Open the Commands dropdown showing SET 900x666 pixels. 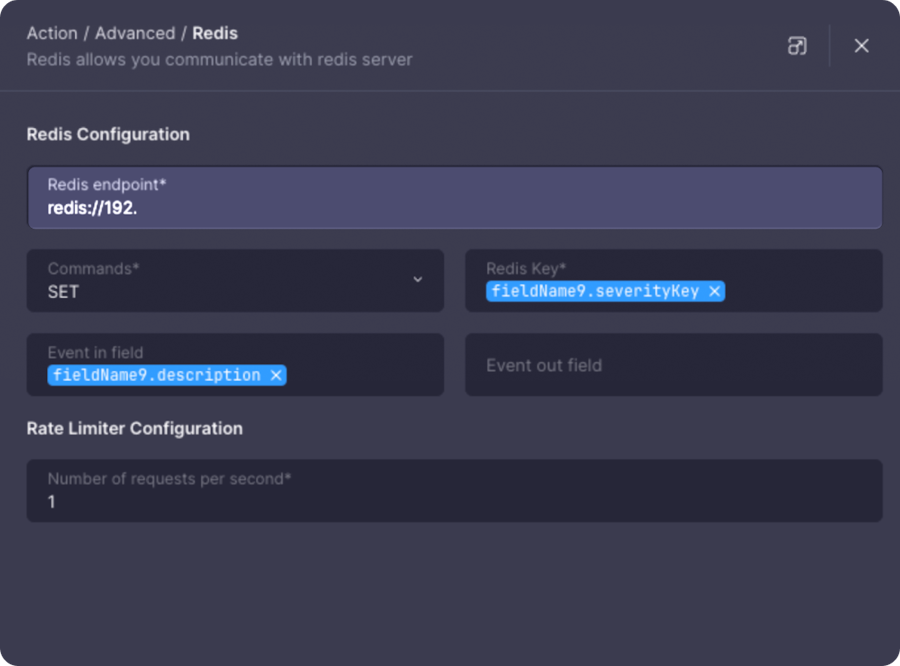tap(235, 281)
